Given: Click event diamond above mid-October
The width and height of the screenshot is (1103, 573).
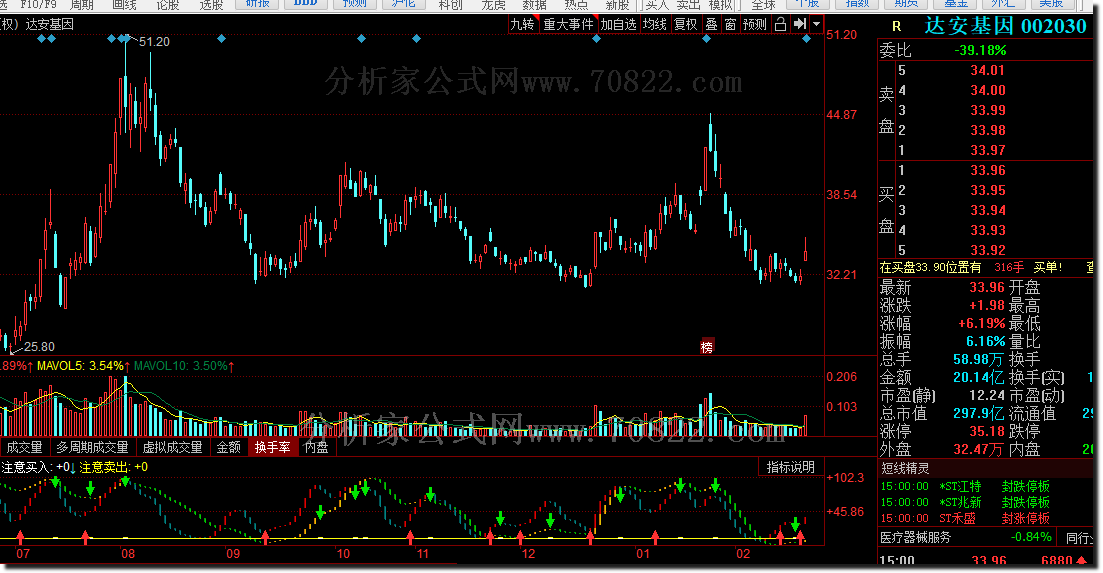Looking at the screenshot, I should 362,39.
